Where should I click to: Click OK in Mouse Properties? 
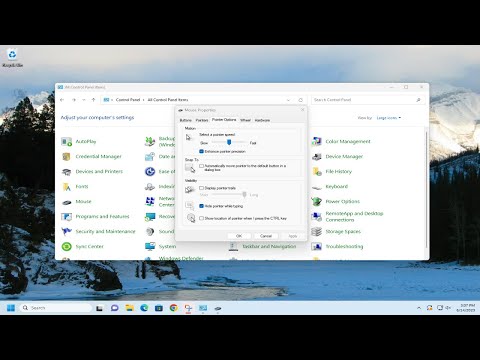[239, 236]
